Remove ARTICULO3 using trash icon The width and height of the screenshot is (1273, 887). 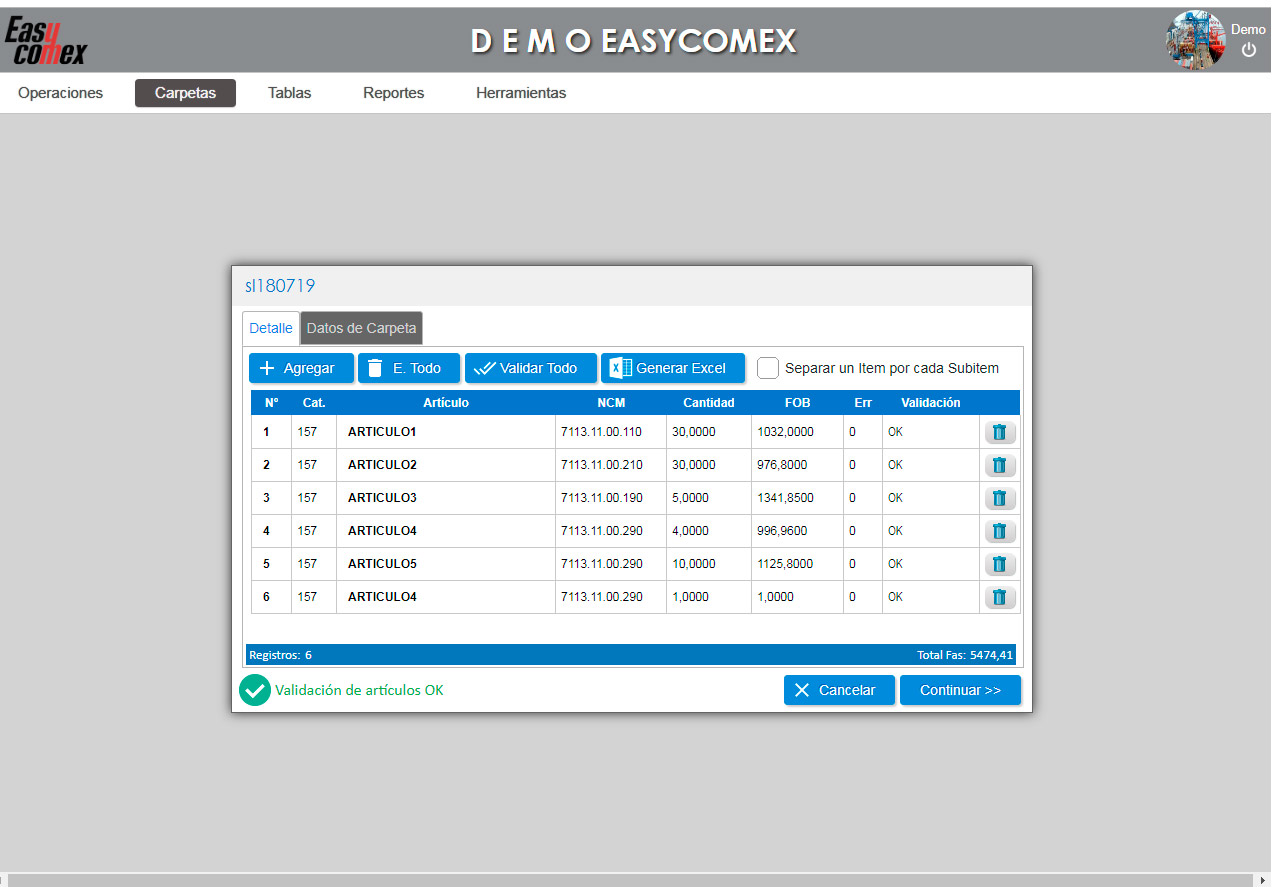coord(1000,498)
